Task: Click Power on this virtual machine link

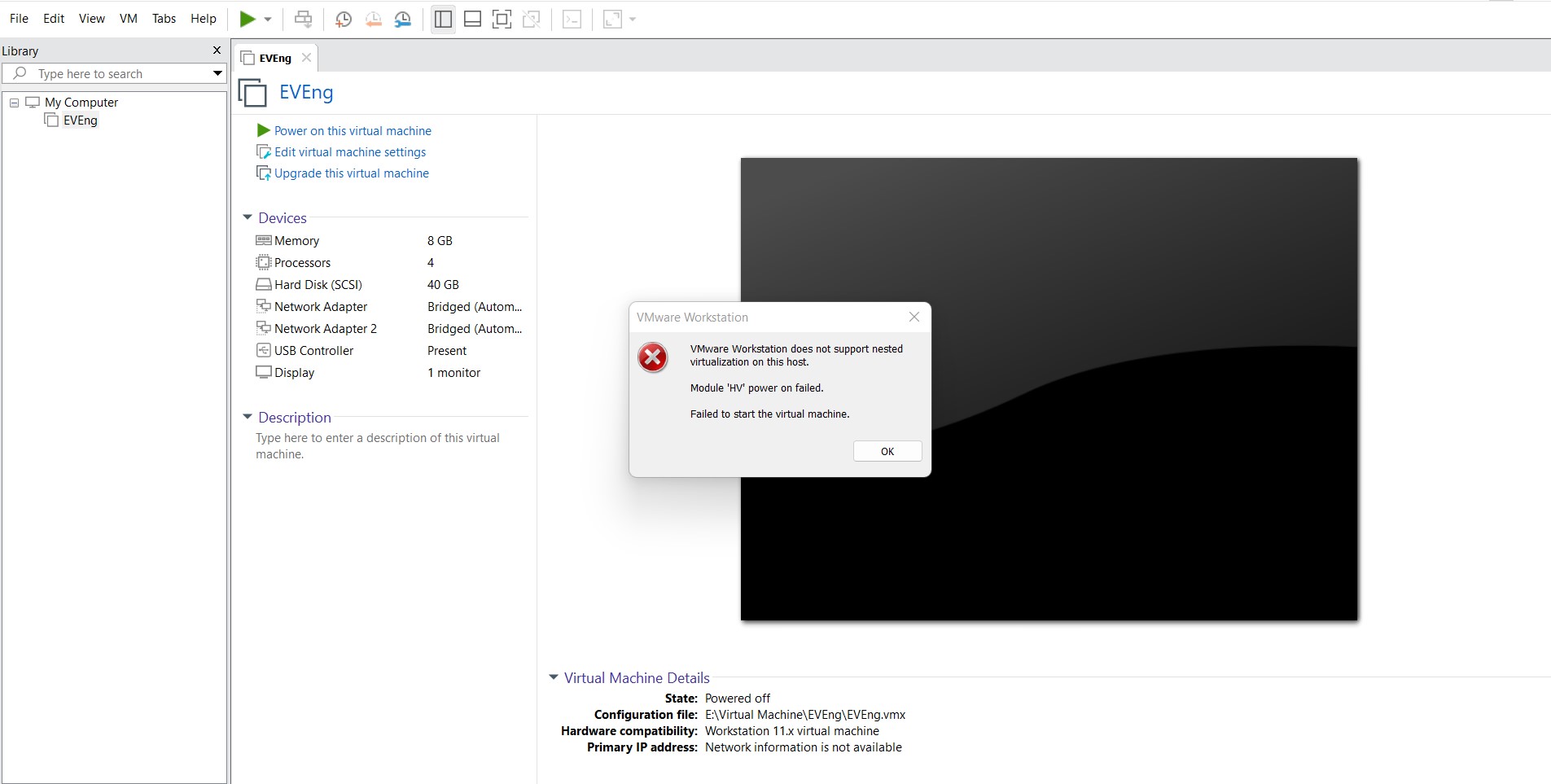Action: tap(353, 131)
